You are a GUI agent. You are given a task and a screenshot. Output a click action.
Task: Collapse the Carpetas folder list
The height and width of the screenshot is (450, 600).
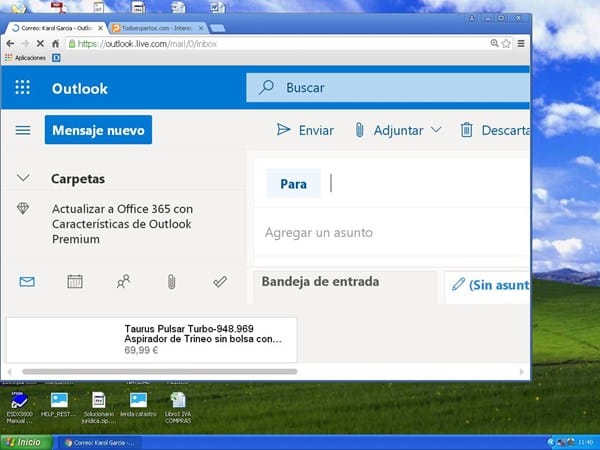(x=23, y=178)
